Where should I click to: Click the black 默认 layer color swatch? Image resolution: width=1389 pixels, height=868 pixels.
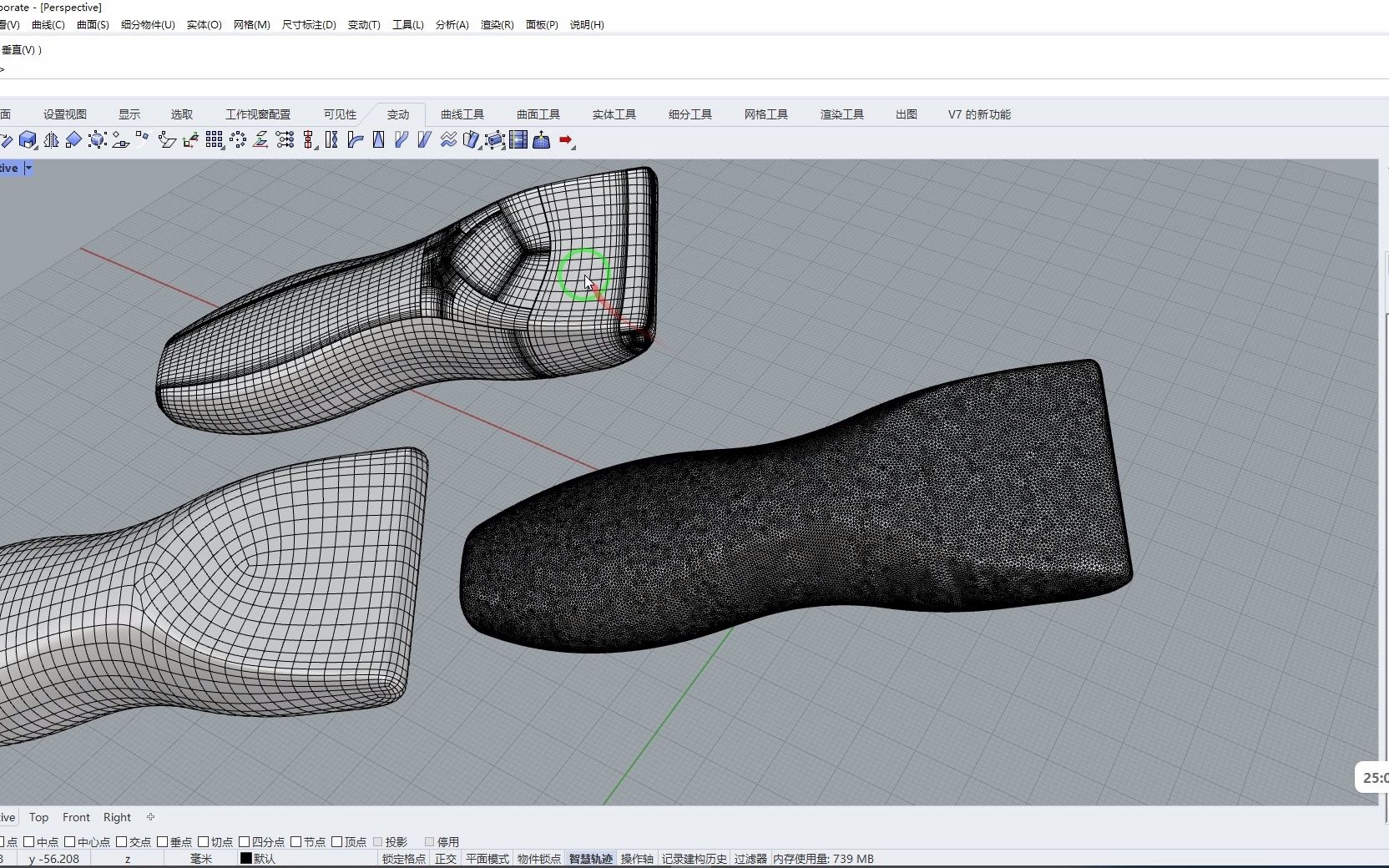click(246, 858)
